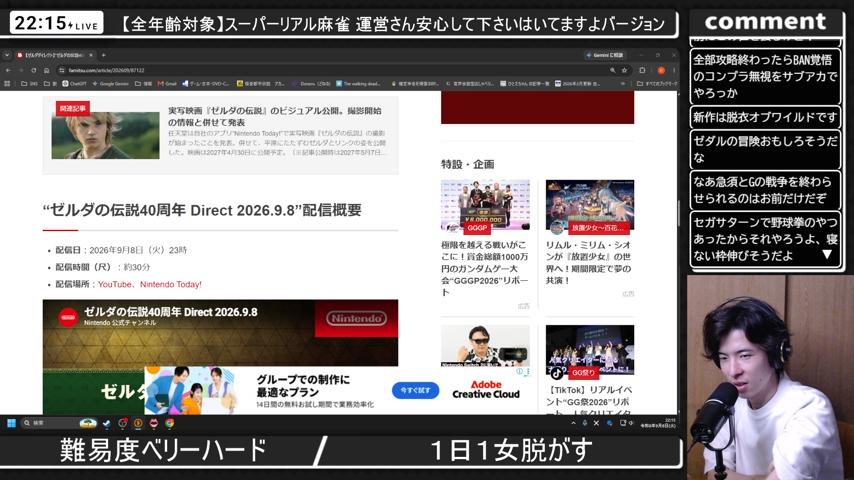The height and width of the screenshot is (480, 854).
Task: Open the TikTok GG祭2026 report article
Action: 589,400
